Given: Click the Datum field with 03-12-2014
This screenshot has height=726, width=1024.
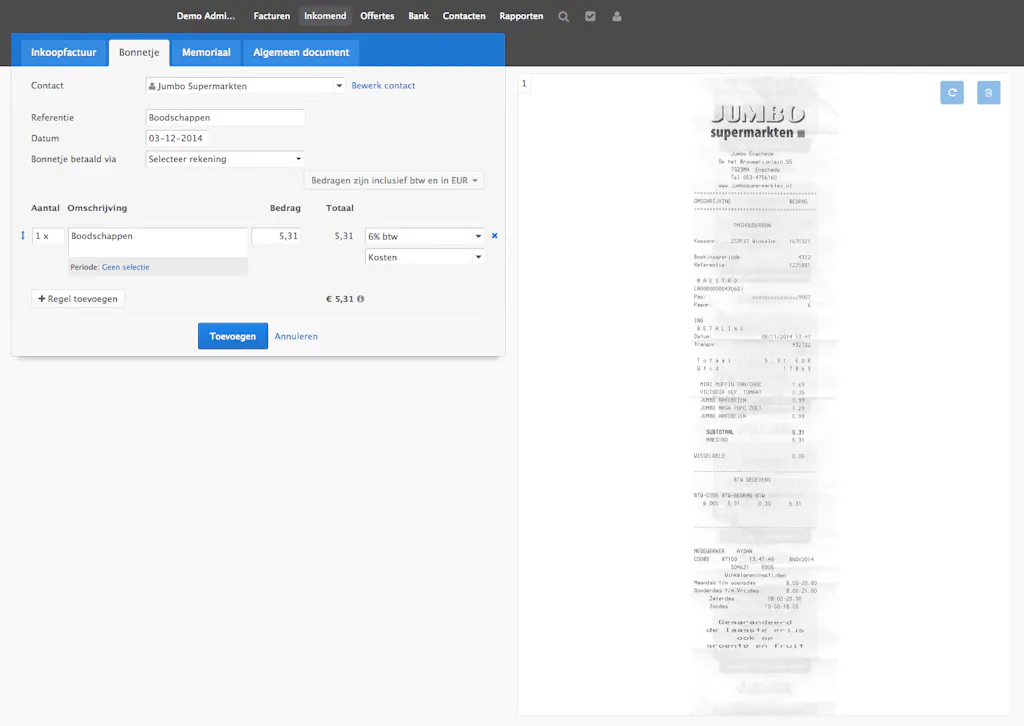Looking at the screenshot, I should click(x=178, y=138).
